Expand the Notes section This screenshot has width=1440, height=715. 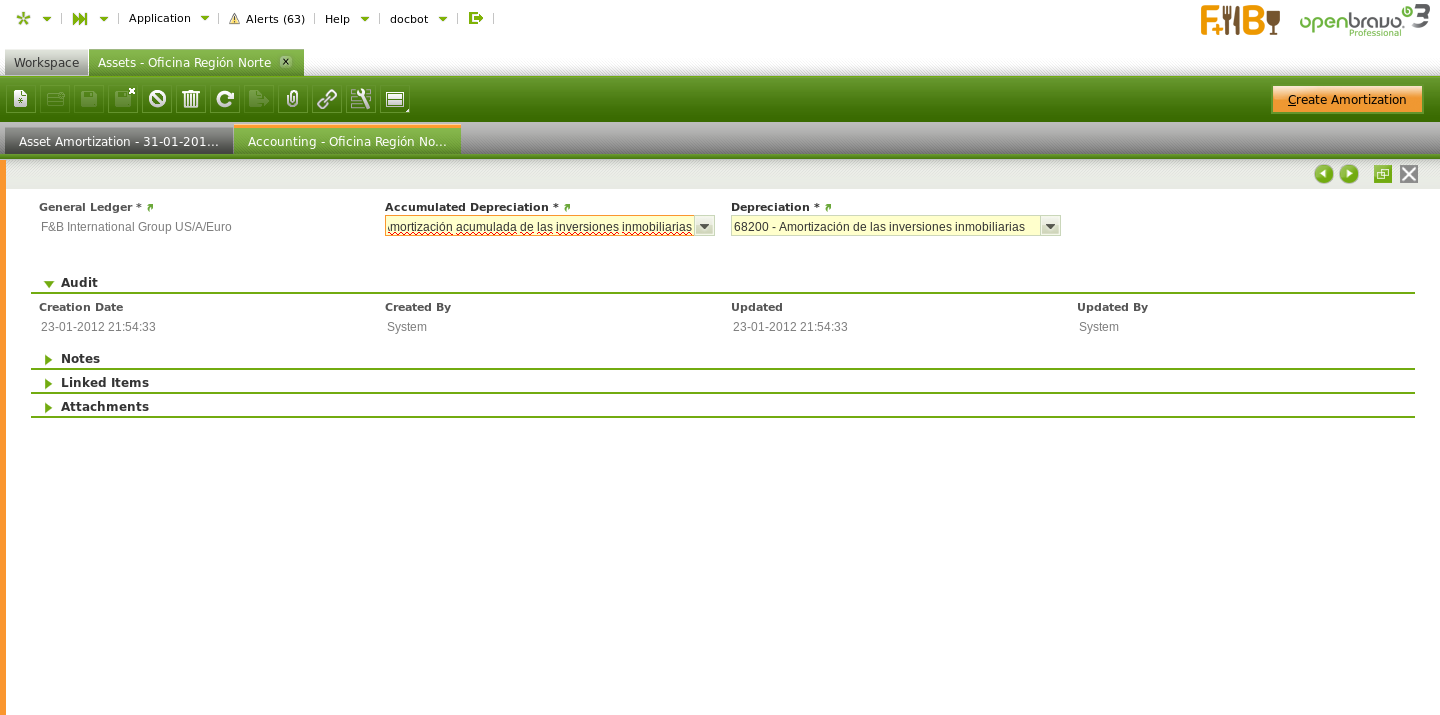[49, 359]
